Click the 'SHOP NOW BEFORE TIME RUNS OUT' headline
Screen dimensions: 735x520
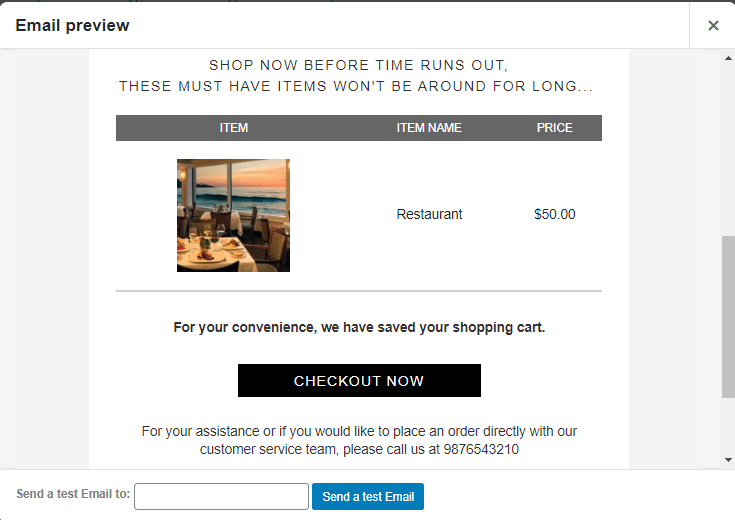[359, 65]
